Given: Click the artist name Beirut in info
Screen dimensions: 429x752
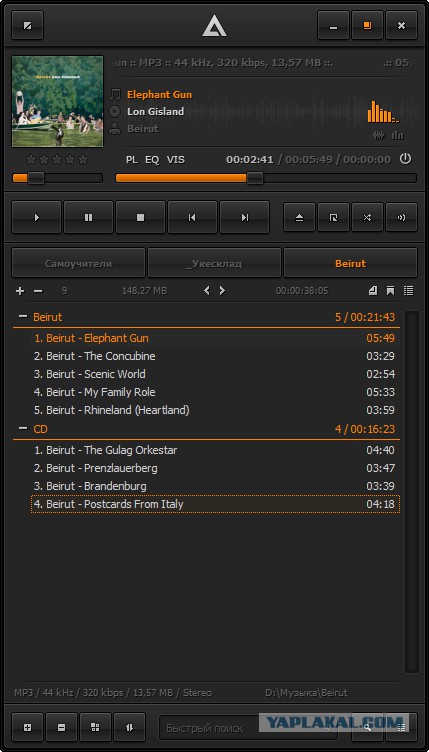Looking at the screenshot, I should click(x=143, y=129).
